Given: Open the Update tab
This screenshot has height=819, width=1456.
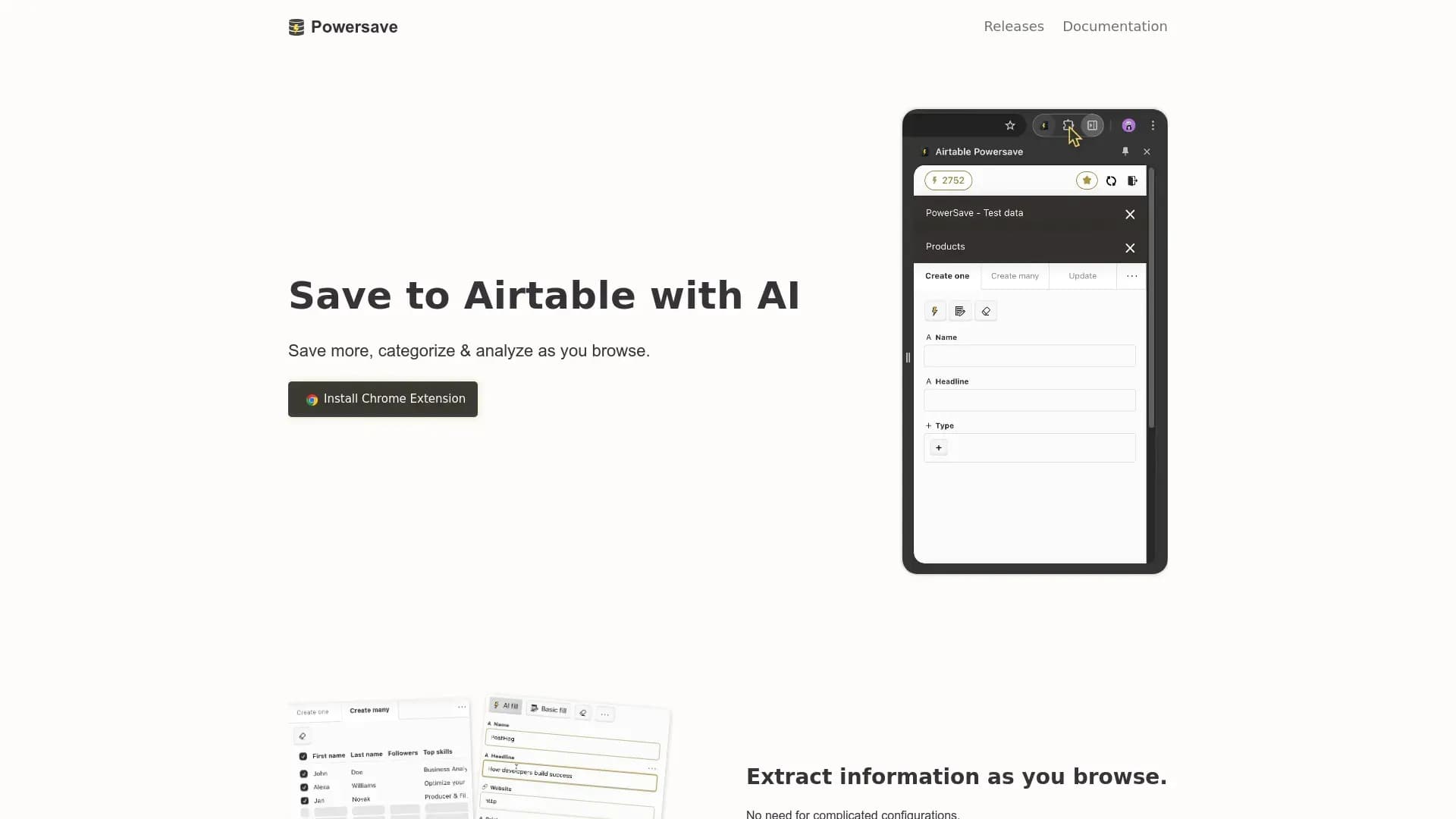Looking at the screenshot, I should tap(1082, 276).
